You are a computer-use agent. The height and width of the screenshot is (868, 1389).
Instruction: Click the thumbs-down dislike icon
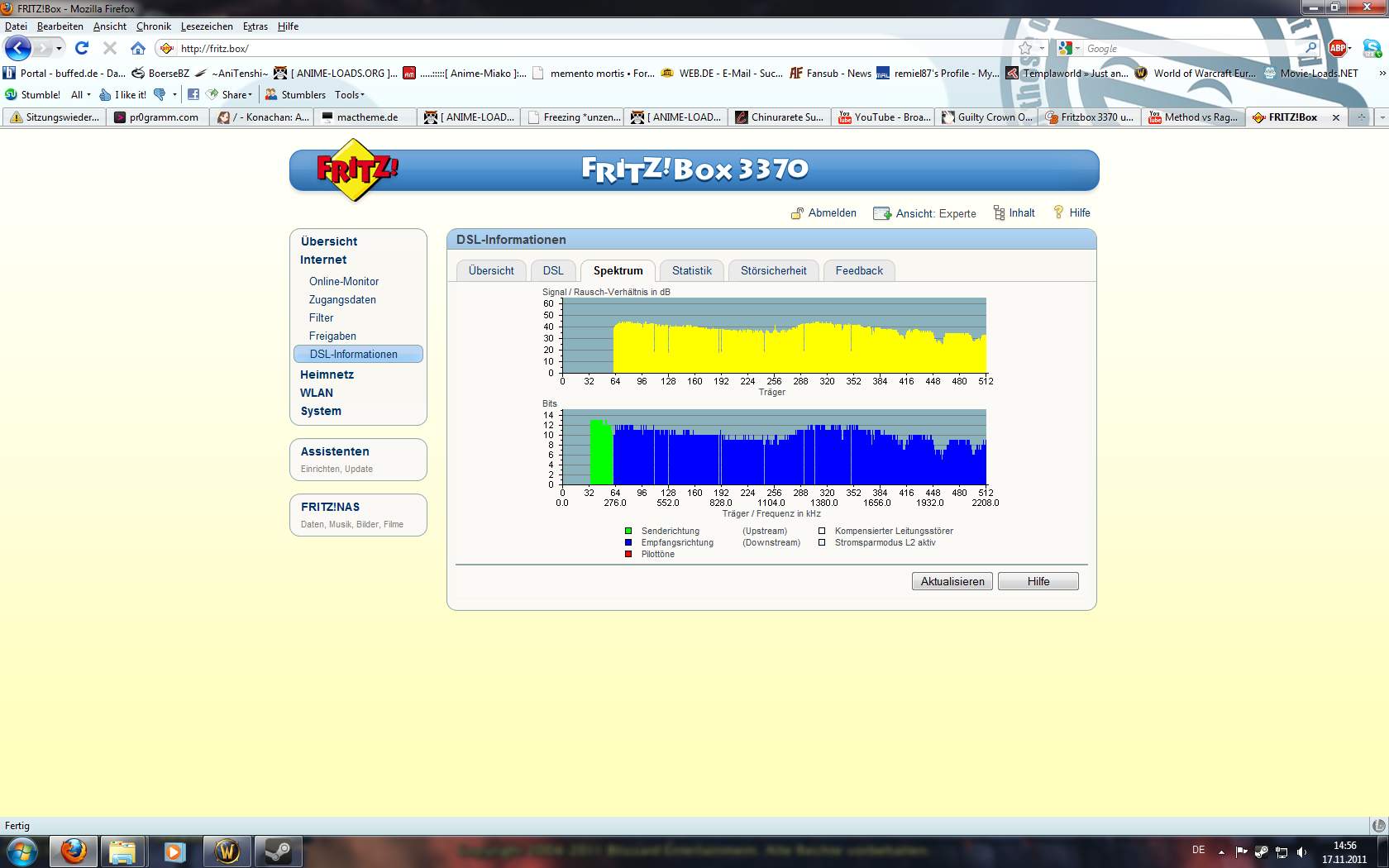point(160,94)
